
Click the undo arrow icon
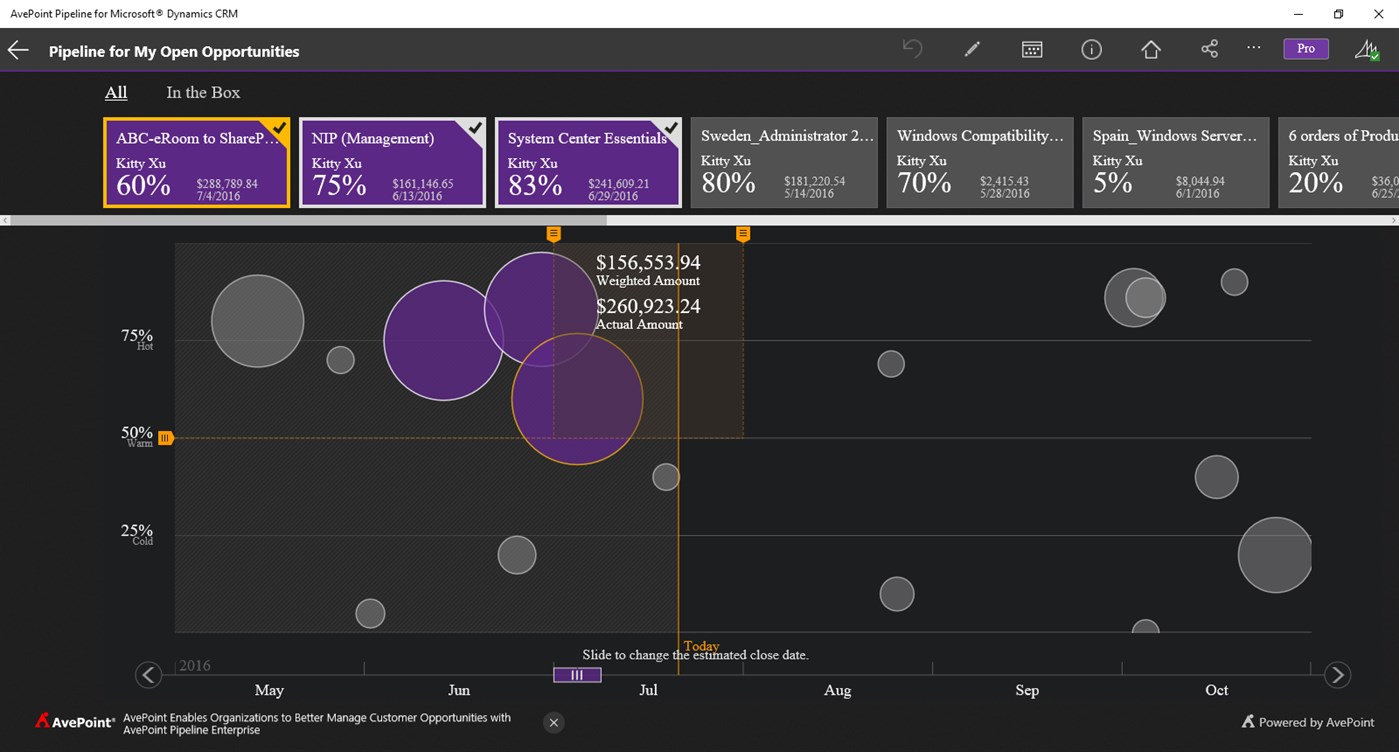(x=912, y=48)
